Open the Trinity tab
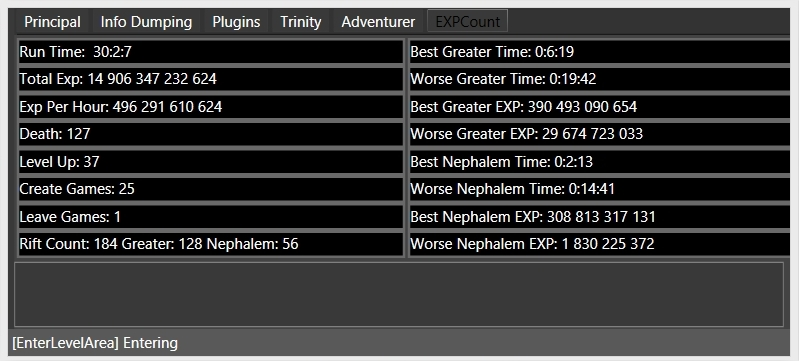The height and width of the screenshot is (361, 799). 301,22
